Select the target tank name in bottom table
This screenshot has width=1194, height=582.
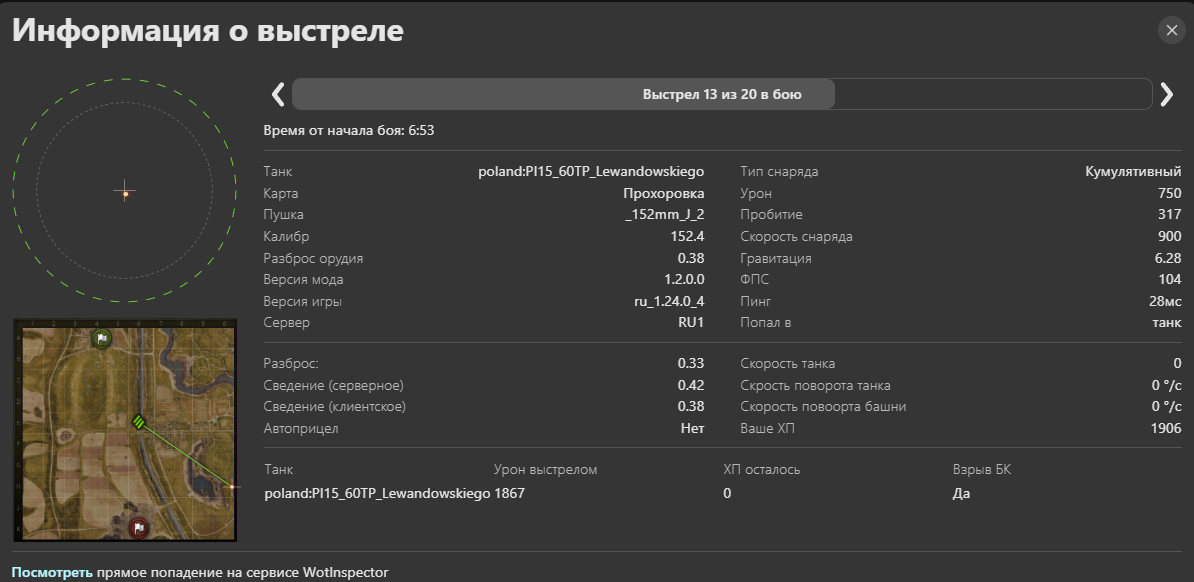[x=377, y=493]
